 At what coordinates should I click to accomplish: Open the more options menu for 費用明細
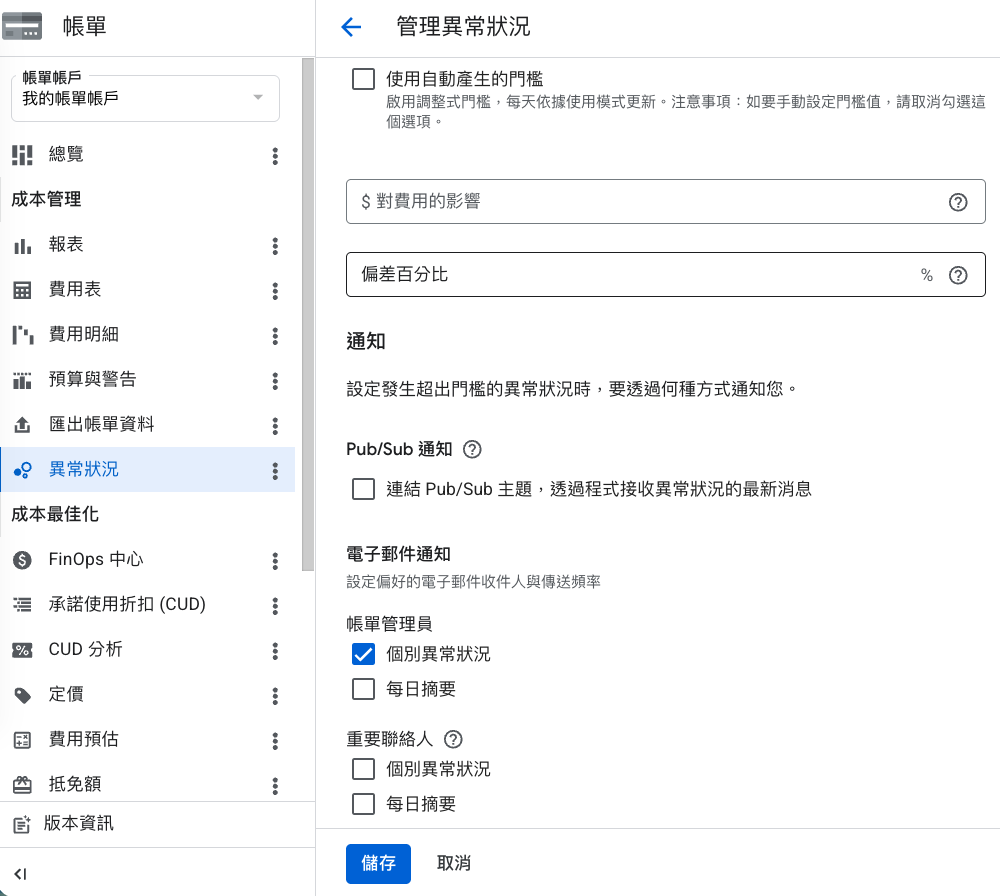pos(276,335)
